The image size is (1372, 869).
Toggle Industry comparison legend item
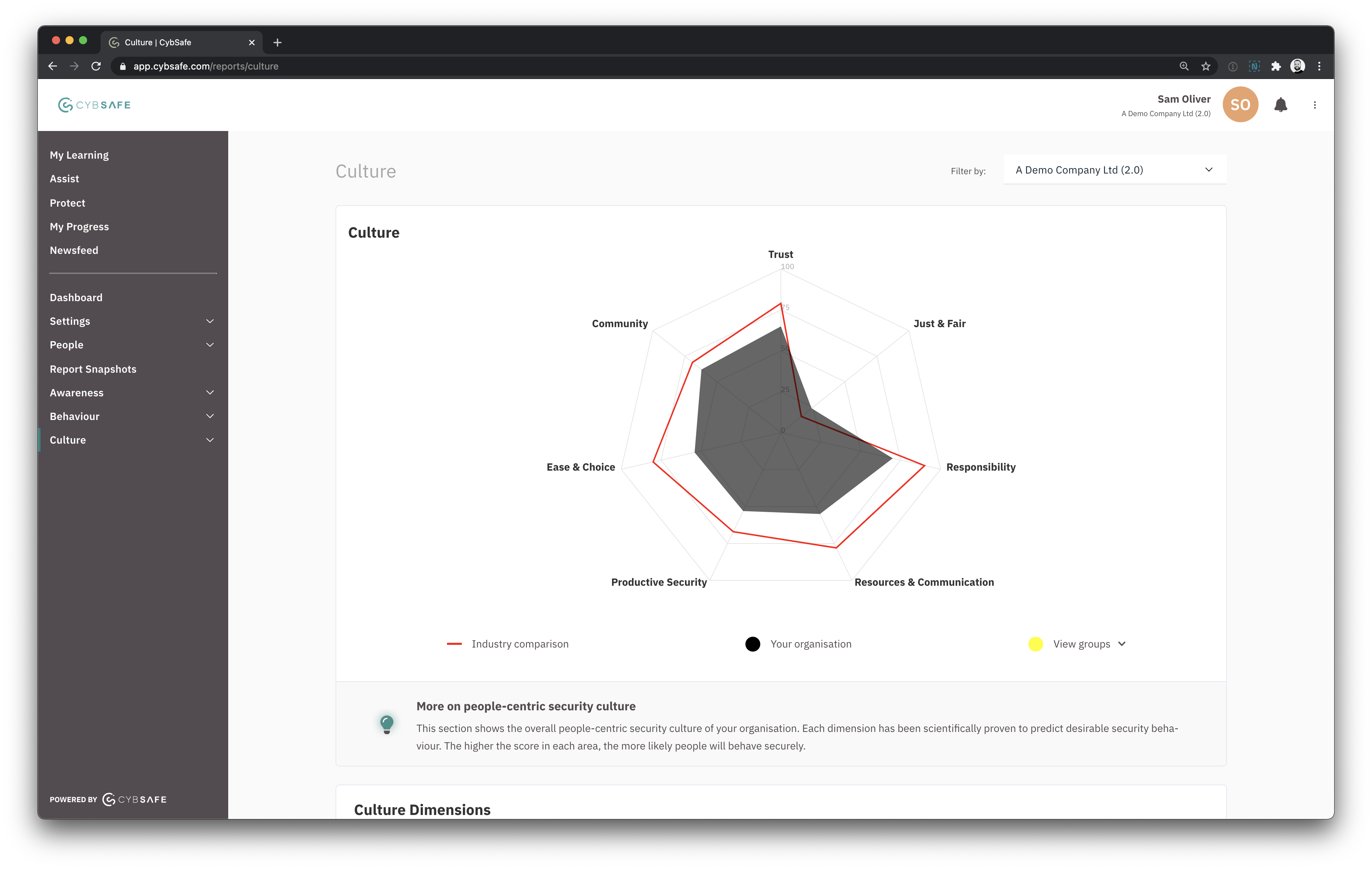tap(519, 644)
